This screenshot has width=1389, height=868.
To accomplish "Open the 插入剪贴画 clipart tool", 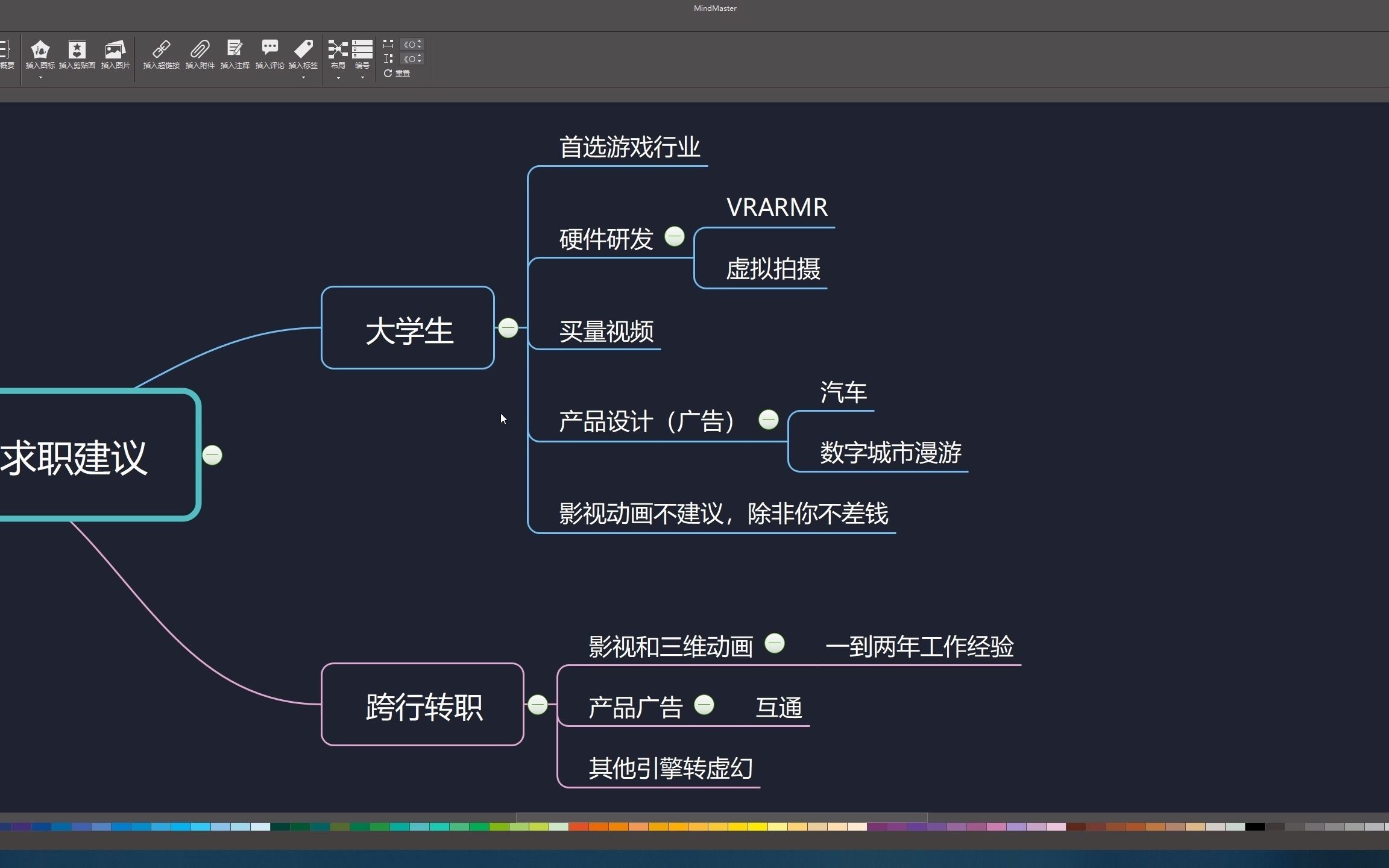I will click(x=77, y=54).
